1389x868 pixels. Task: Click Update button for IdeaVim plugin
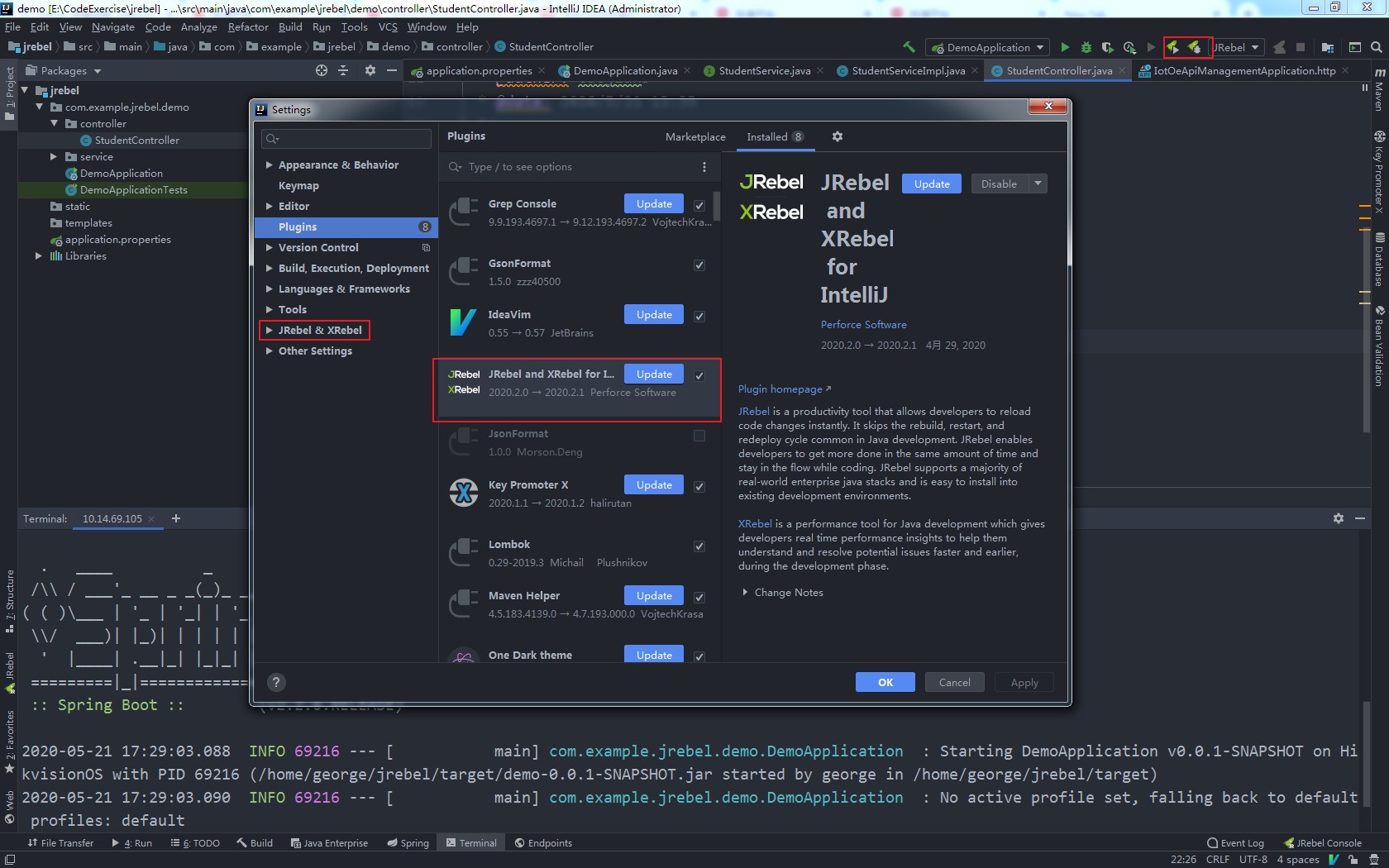654,315
